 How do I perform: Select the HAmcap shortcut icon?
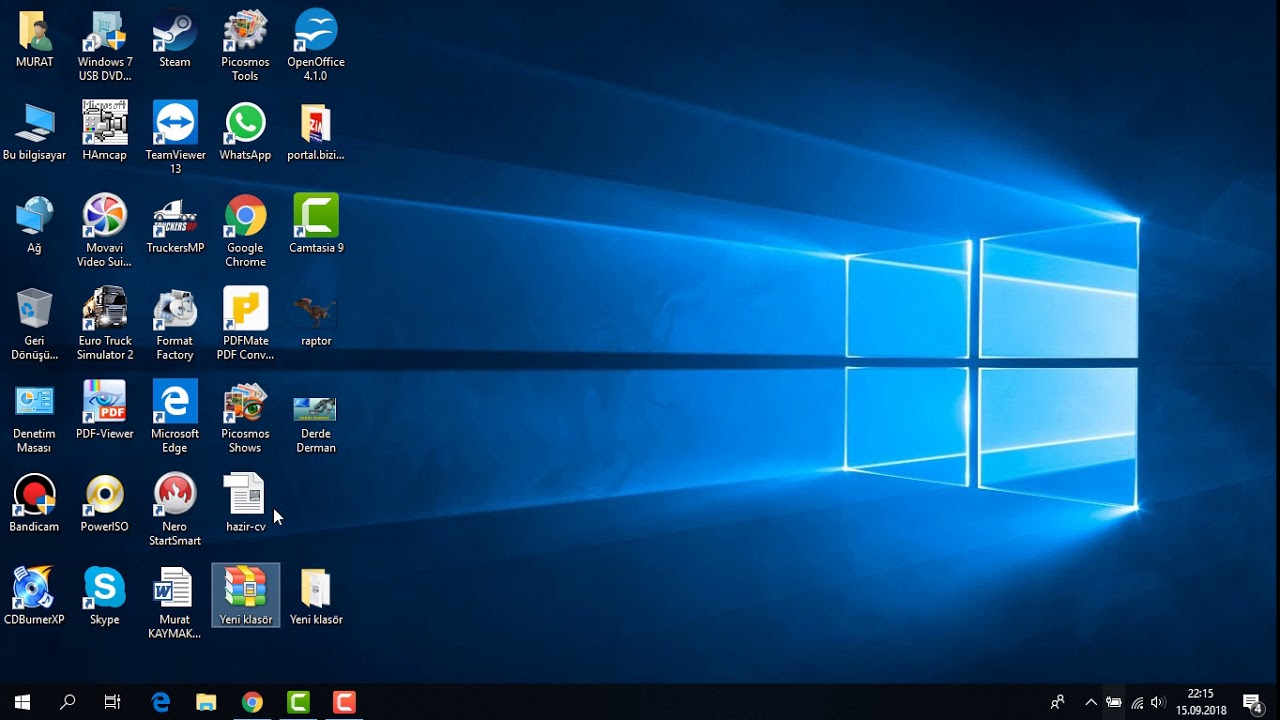(x=105, y=132)
